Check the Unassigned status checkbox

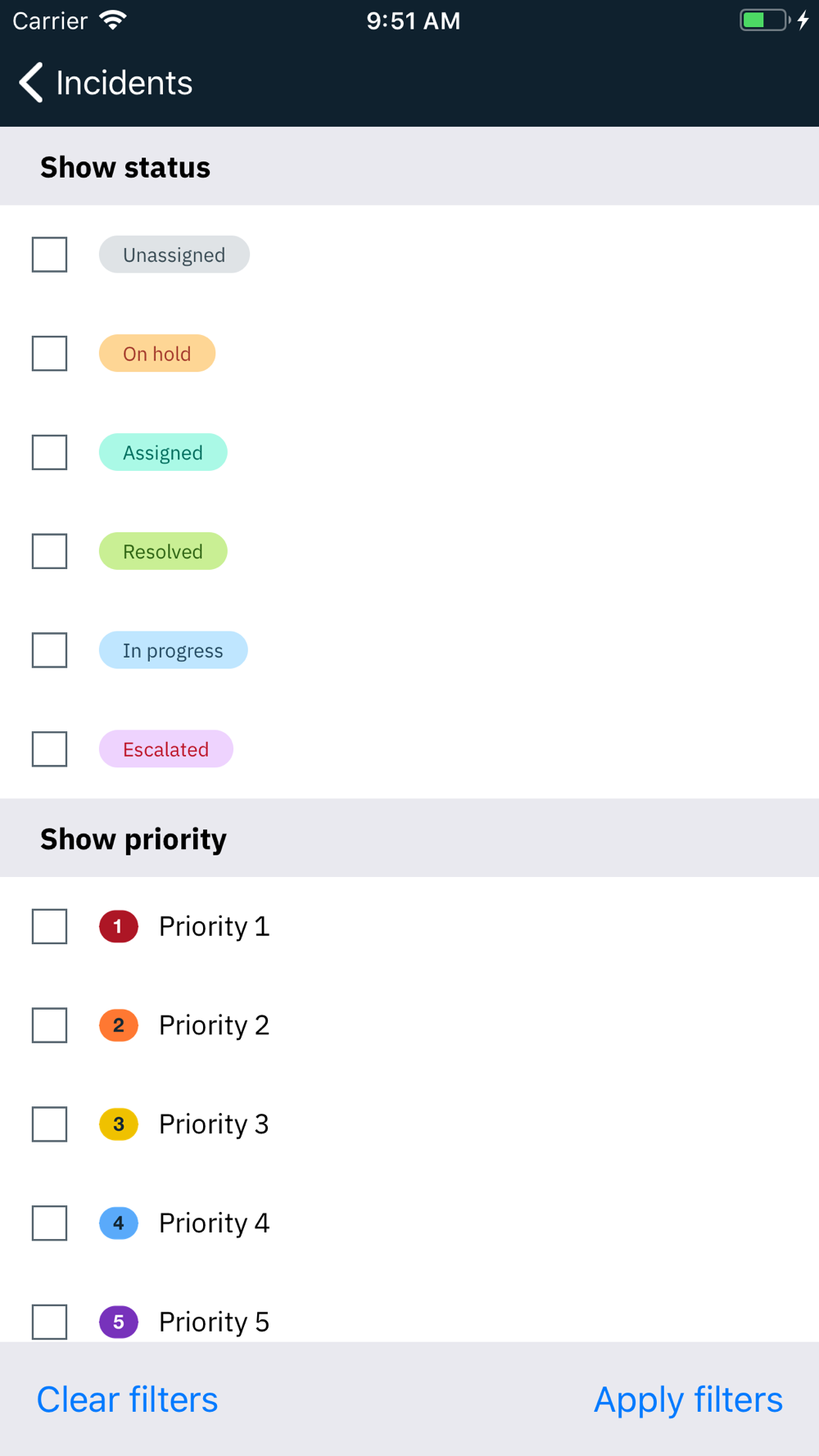click(50, 255)
